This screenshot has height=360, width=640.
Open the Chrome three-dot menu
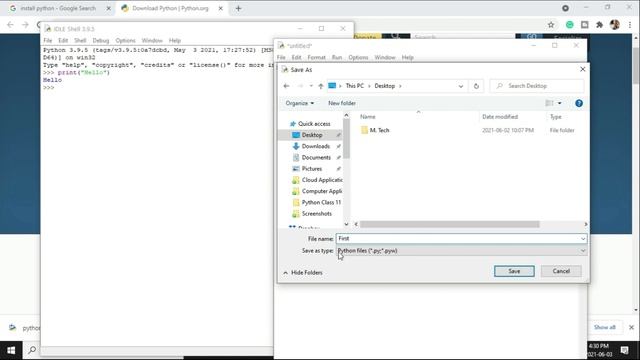[x=630, y=25]
